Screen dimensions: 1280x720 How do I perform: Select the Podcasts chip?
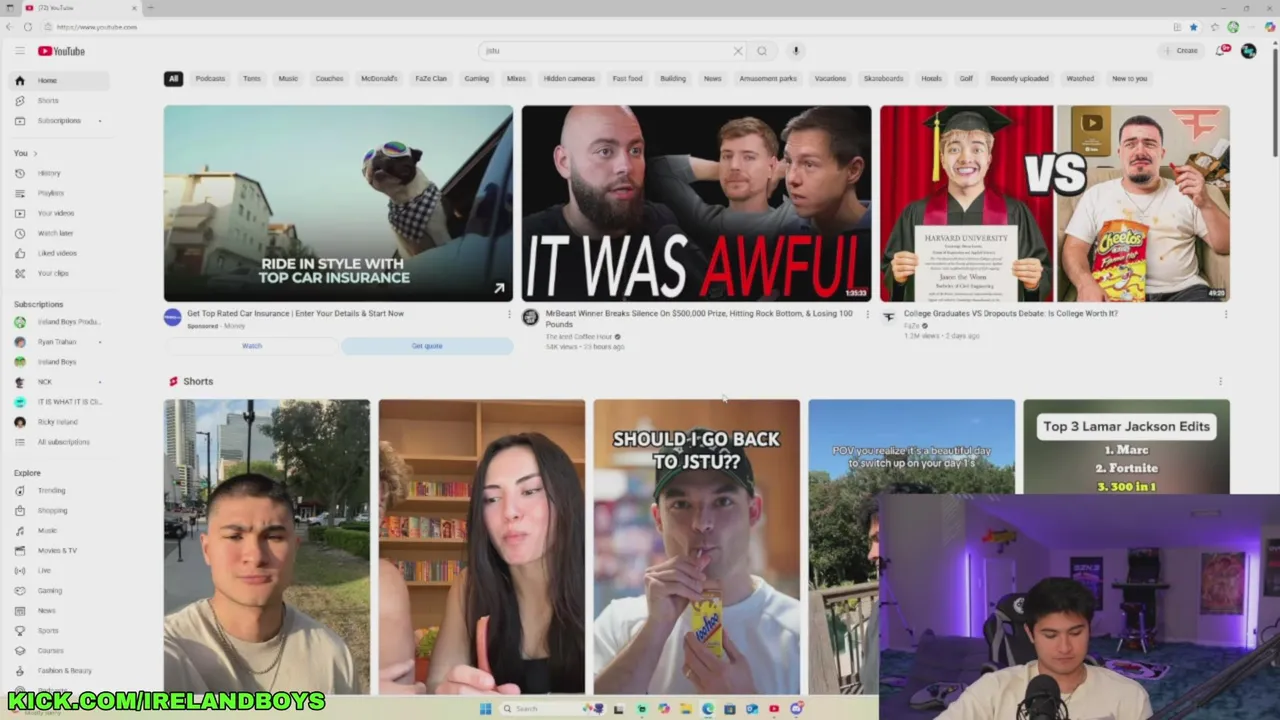pos(210,78)
